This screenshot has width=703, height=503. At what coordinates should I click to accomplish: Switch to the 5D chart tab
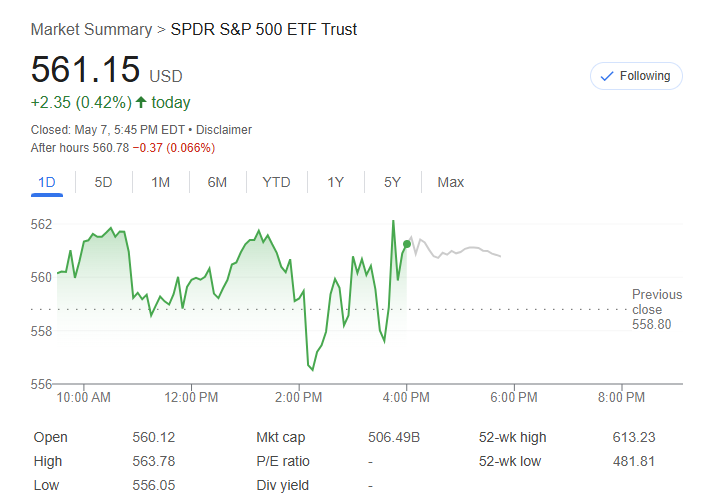[103, 182]
